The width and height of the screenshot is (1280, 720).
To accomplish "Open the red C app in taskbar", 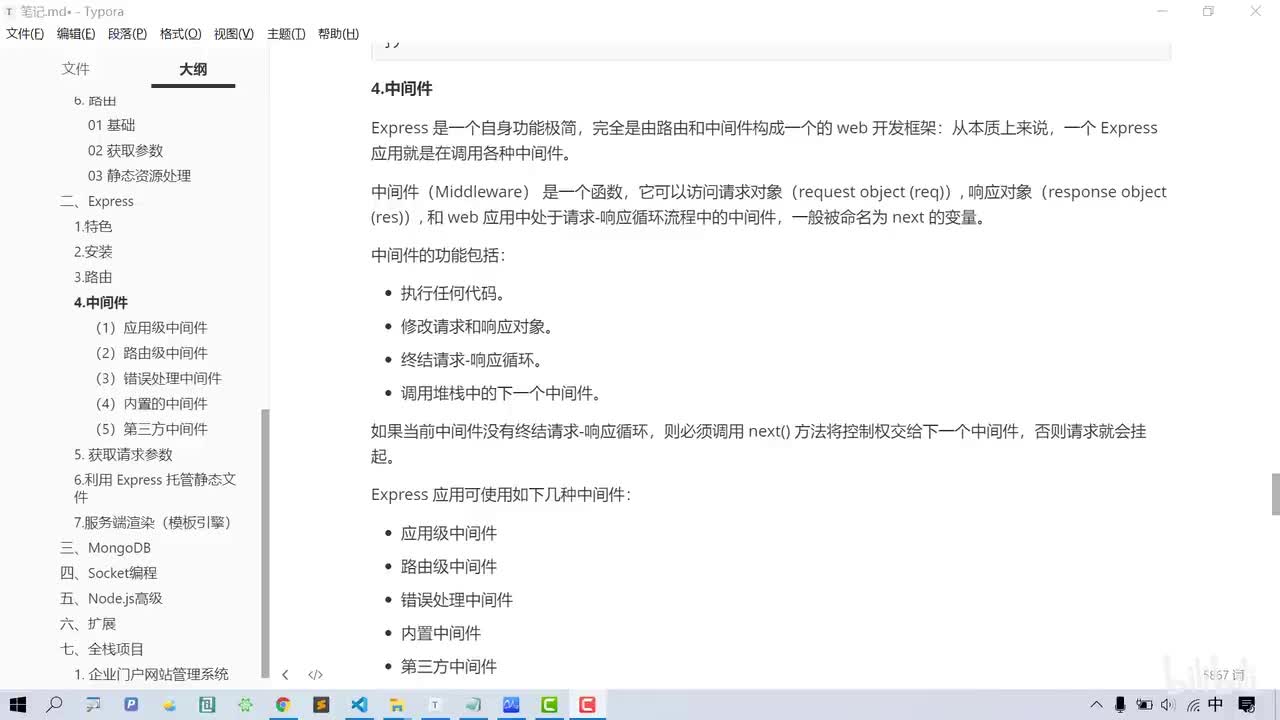I will point(587,705).
